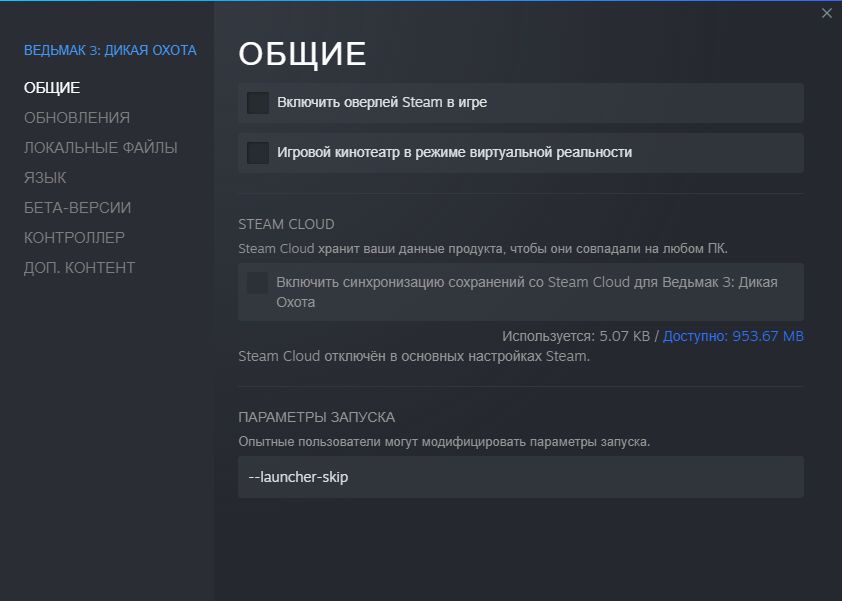Select the КОНТРОЛЛЕР tab

(x=75, y=238)
